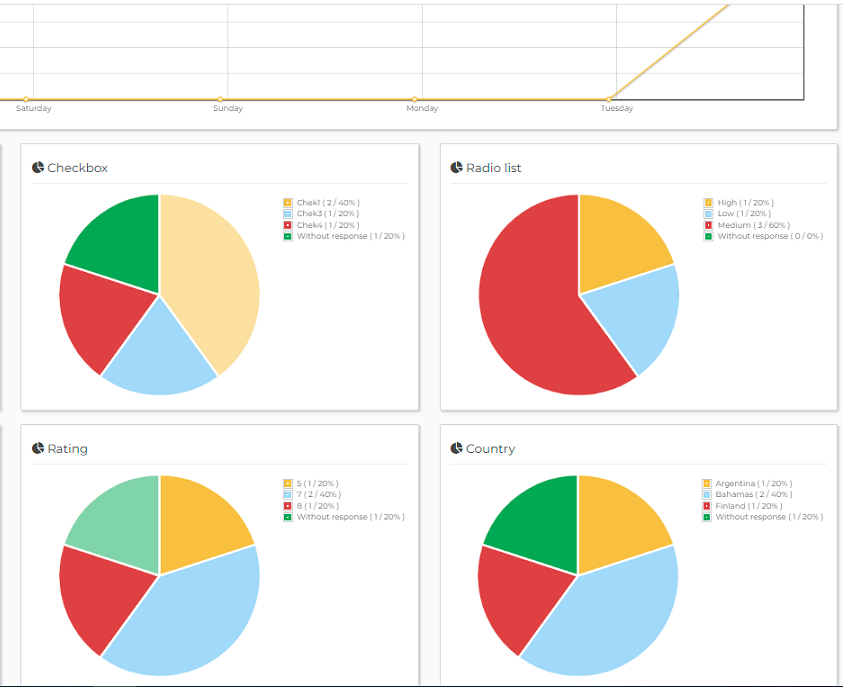
Task: Toggle the Finland legend swatch in Country chart
Action: click(706, 506)
